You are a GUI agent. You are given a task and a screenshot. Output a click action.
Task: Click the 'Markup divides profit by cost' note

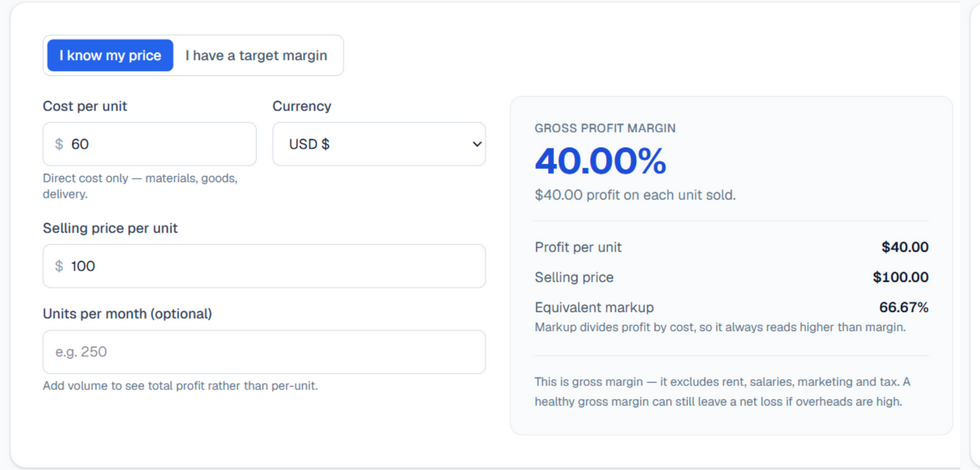720,327
